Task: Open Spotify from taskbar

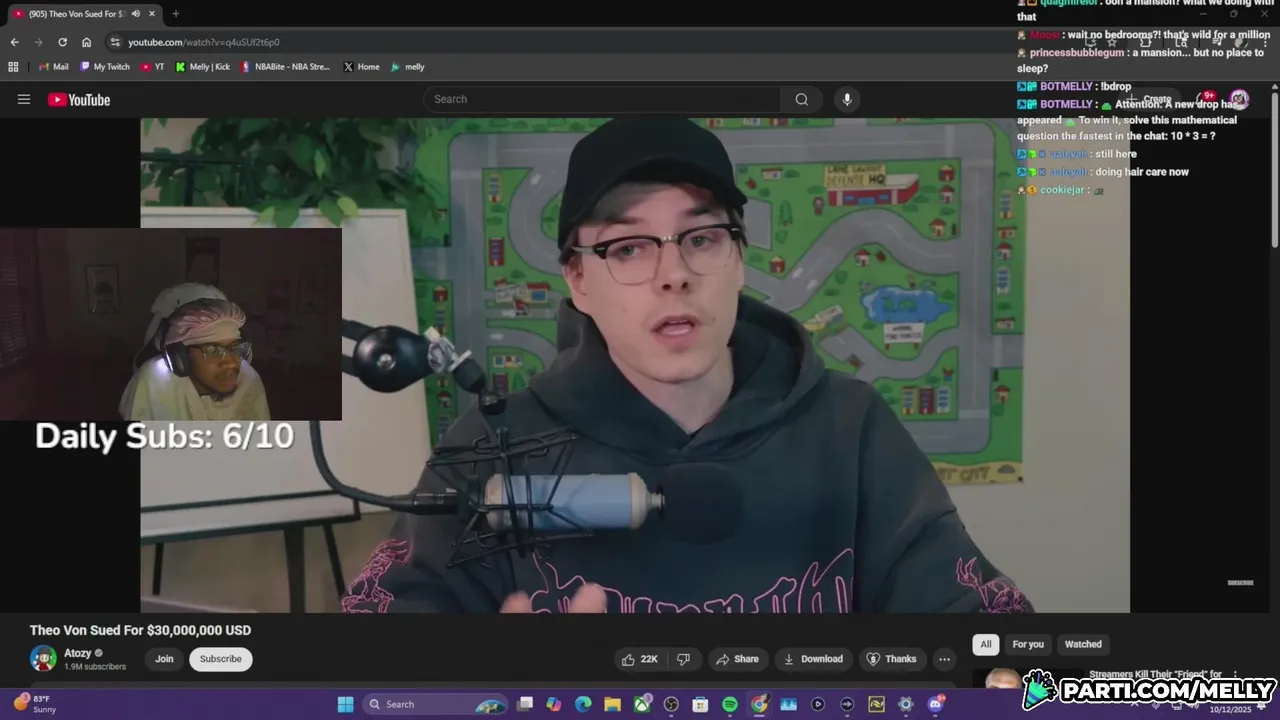Action: point(730,704)
